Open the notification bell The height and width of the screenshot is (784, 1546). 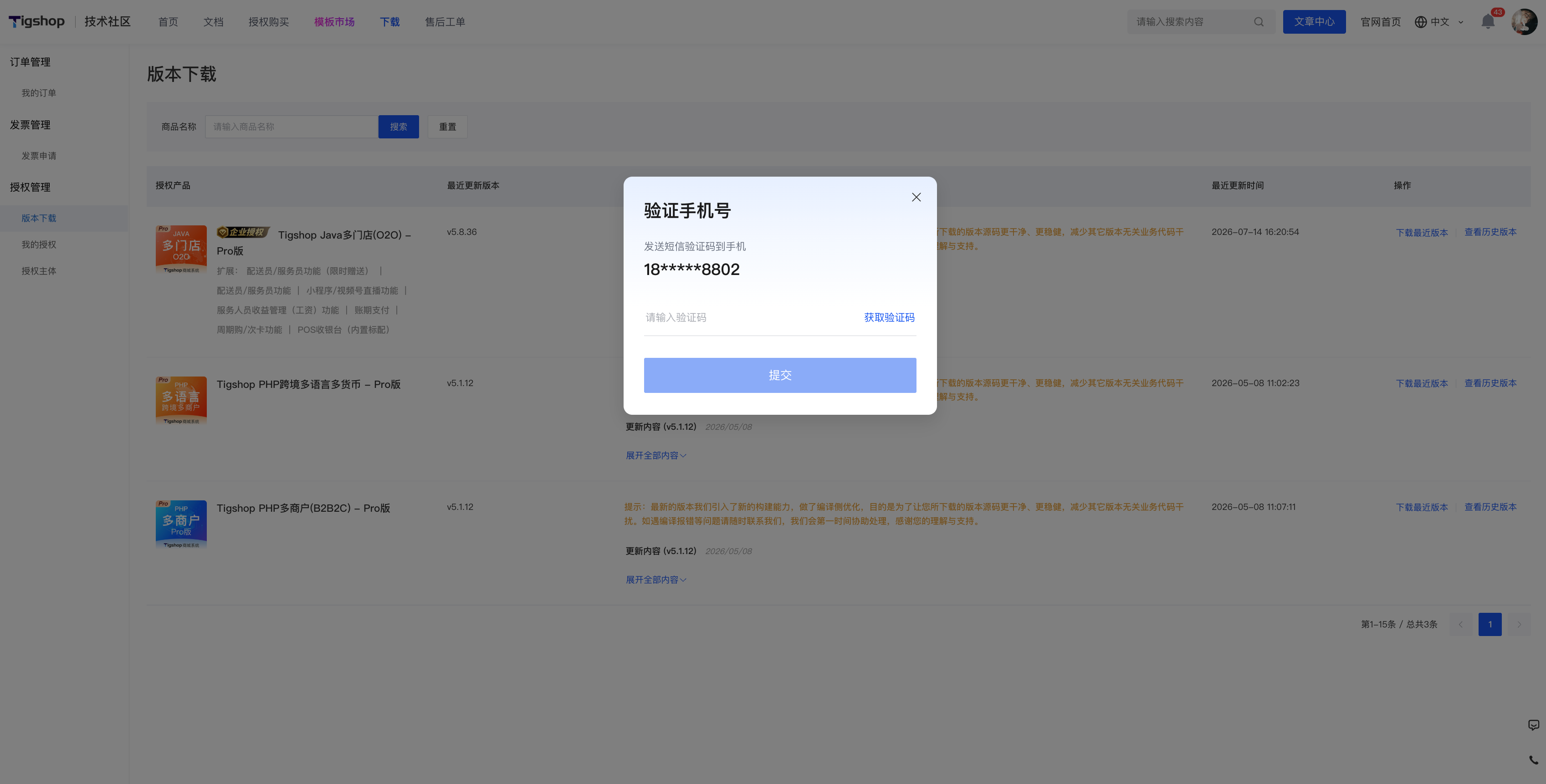(1488, 21)
